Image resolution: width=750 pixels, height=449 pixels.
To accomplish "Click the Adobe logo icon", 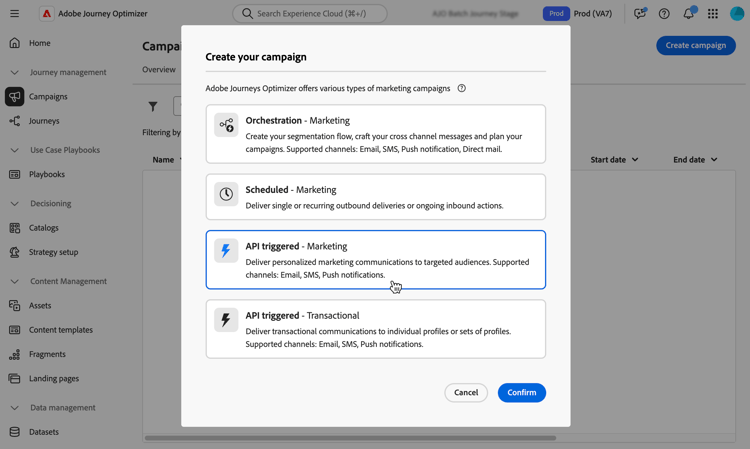I will pos(46,13).
